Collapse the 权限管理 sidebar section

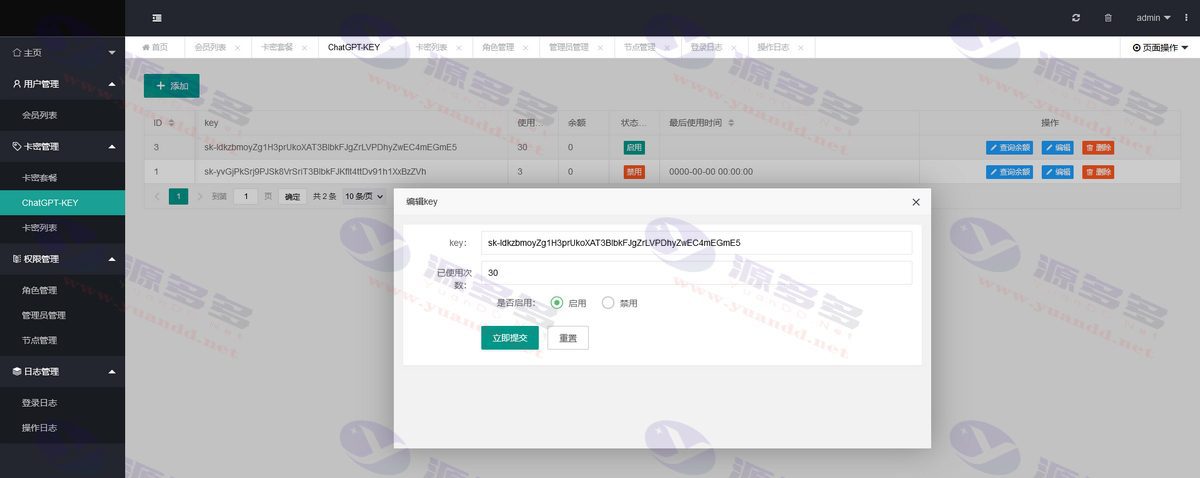click(62, 259)
